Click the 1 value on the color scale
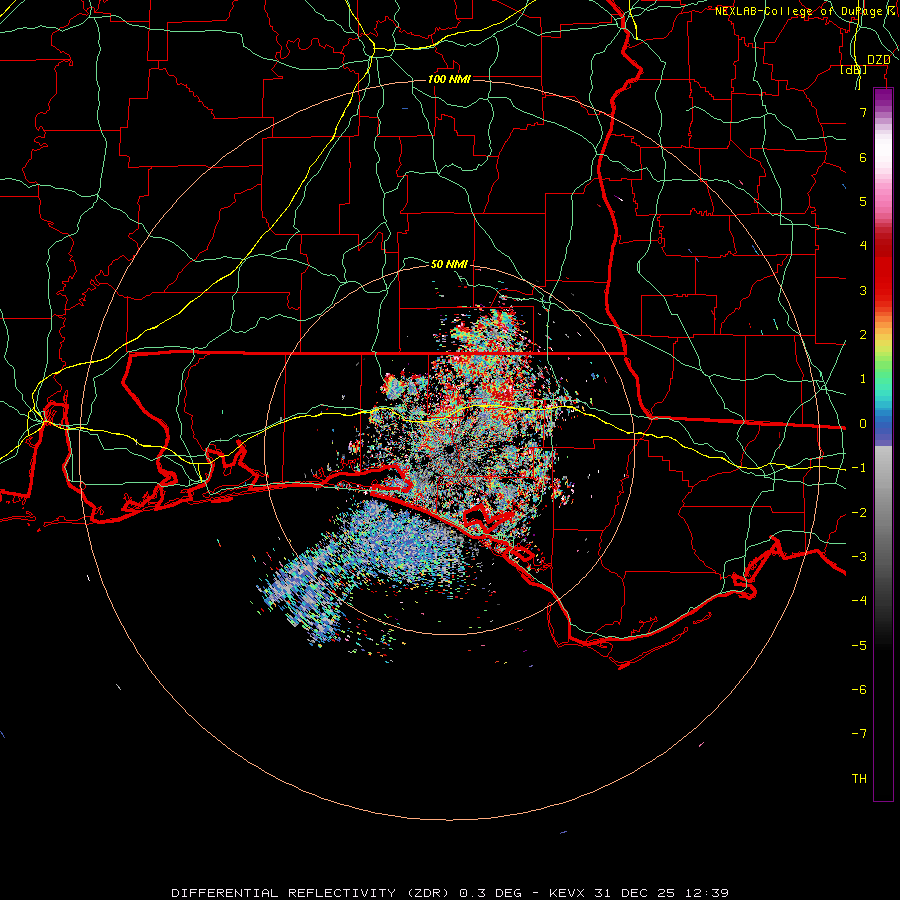Screen dimensions: 900x900 coord(863,379)
